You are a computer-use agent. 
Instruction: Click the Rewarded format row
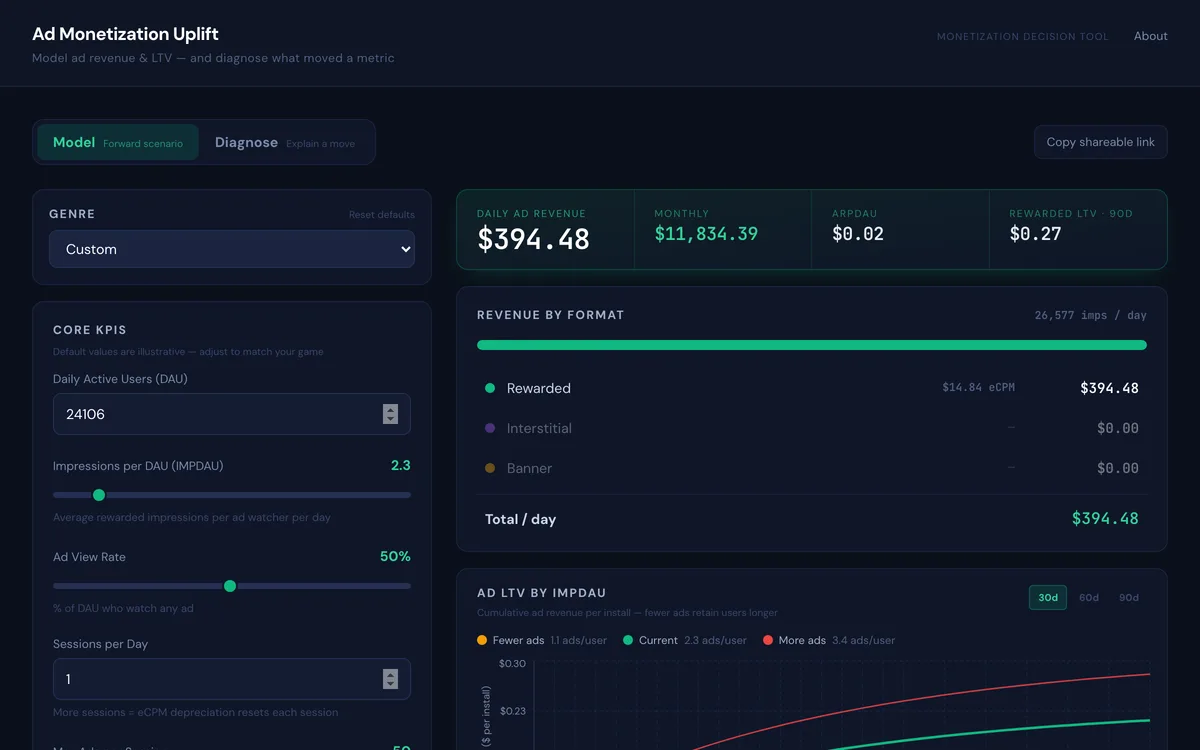pyautogui.click(x=812, y=388)
